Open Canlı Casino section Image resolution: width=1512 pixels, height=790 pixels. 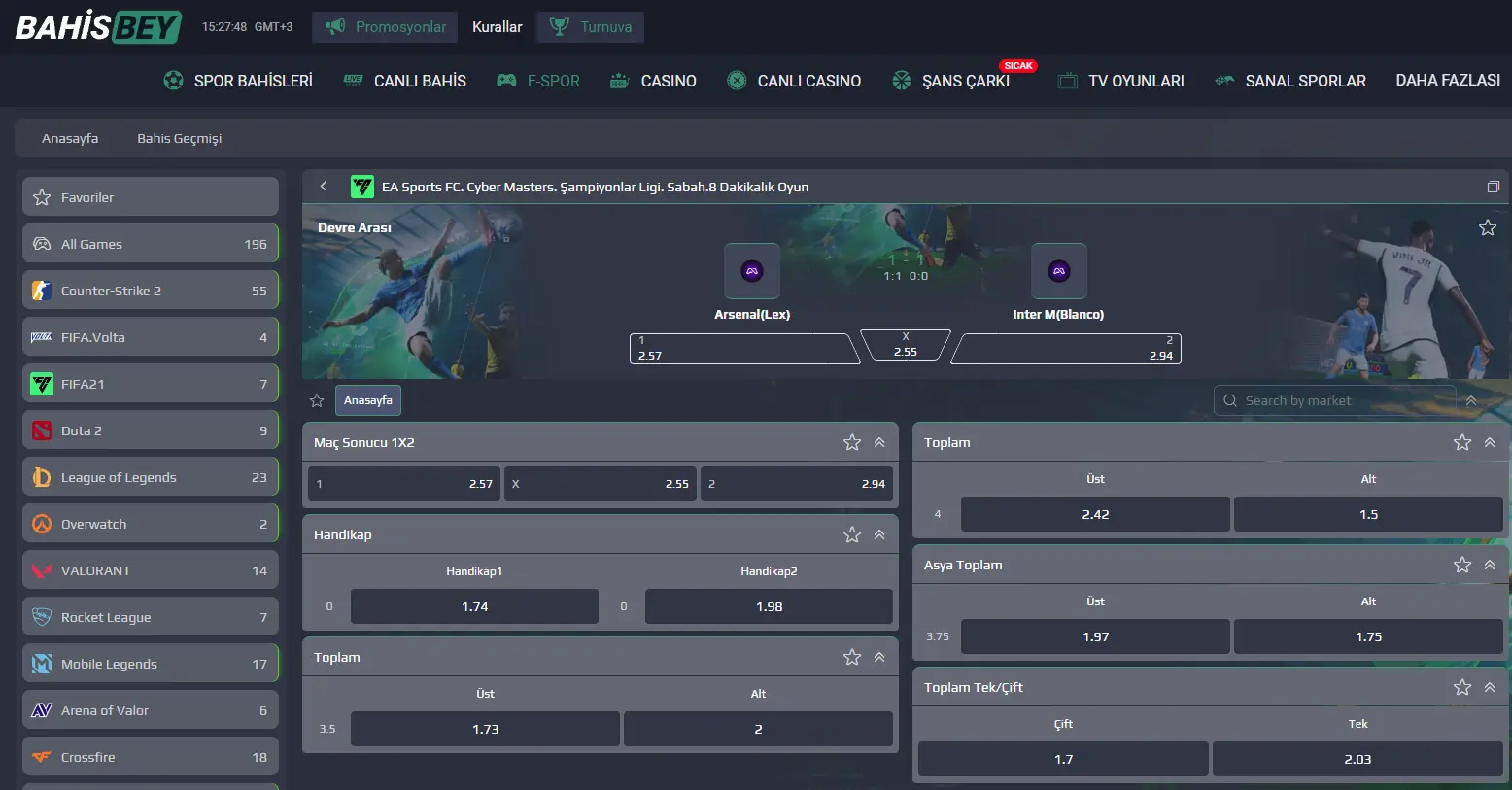[x=794, y=81]
